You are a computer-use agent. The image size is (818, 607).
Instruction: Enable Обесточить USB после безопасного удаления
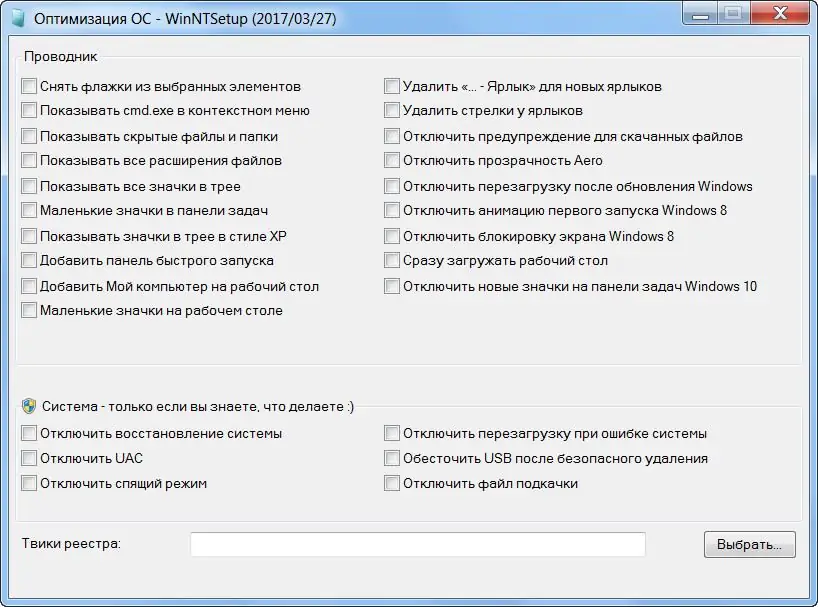coord(392,458)
